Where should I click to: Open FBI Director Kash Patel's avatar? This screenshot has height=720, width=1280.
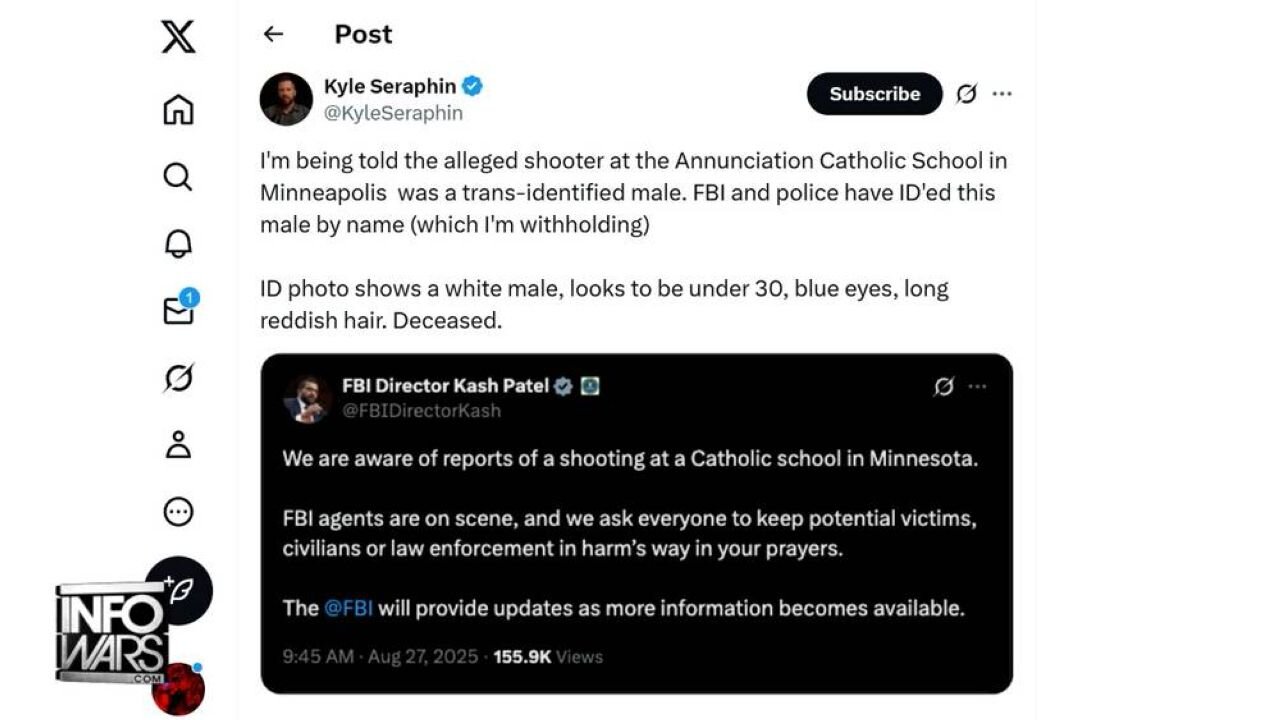pyautogui.click(x=307, y=398)
